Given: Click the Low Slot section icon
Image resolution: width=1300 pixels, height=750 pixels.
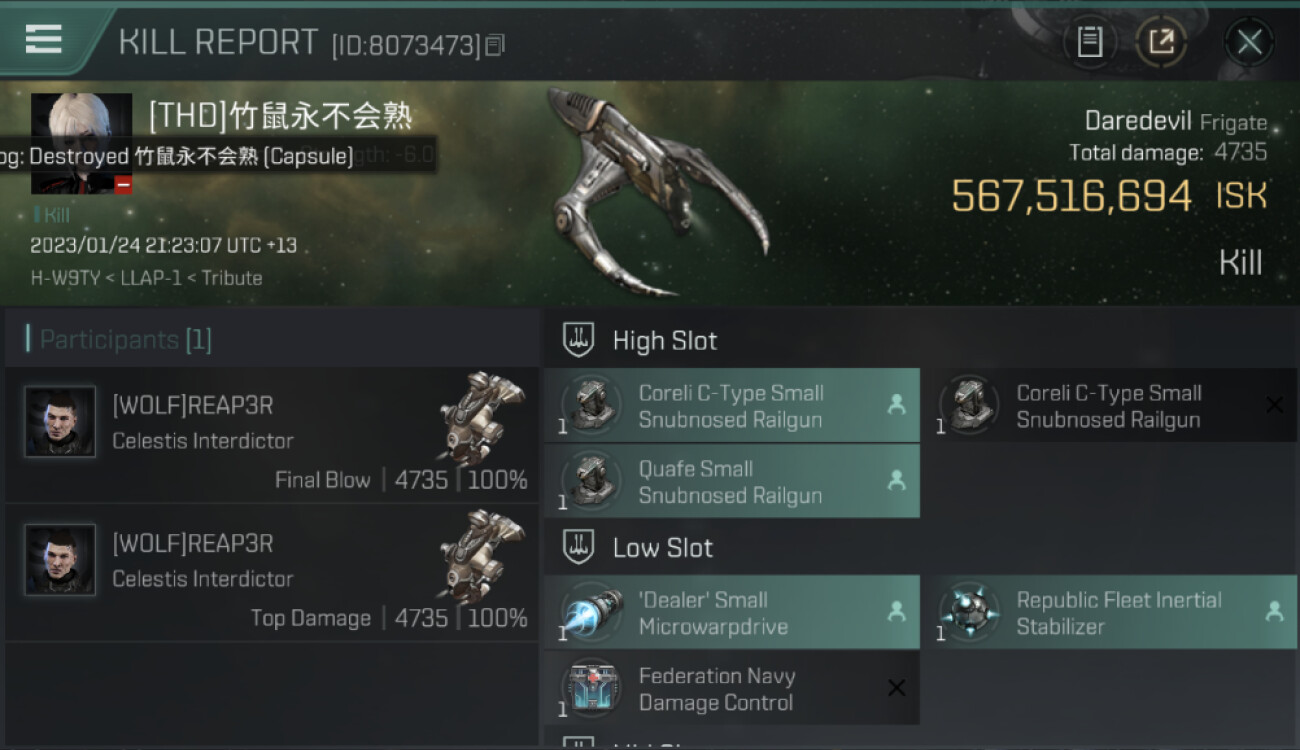Looking at the screenshot, I should 578,547.
